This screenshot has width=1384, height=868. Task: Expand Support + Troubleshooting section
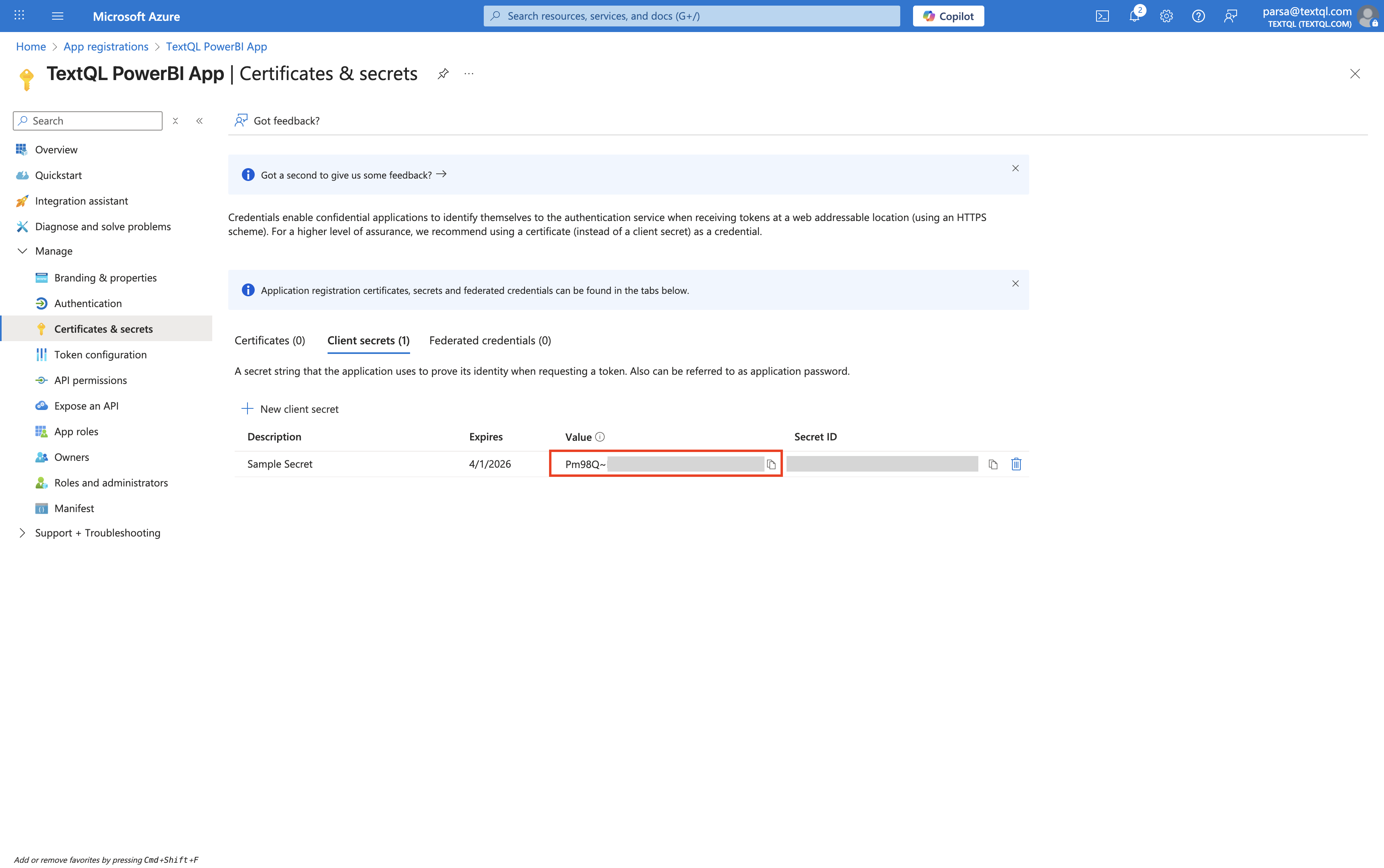[x=22, y=533]
